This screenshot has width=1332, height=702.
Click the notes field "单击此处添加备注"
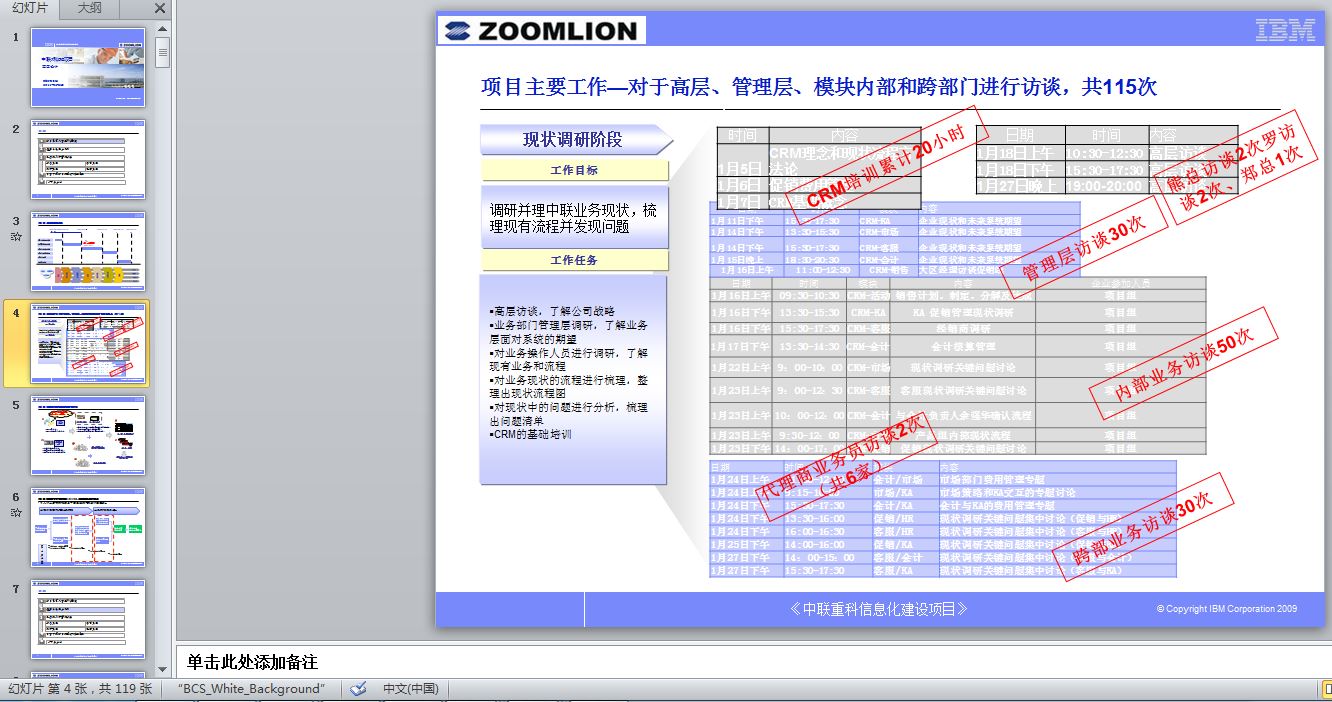252,662
